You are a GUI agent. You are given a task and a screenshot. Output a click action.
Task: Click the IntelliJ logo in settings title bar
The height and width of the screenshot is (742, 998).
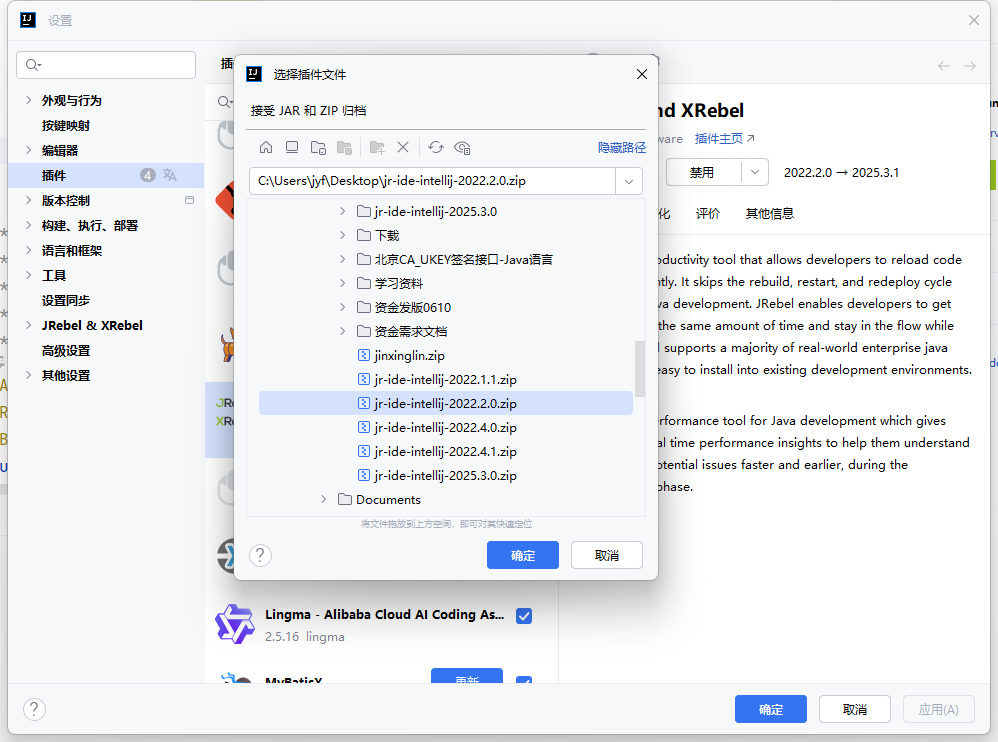coord(28,20)
